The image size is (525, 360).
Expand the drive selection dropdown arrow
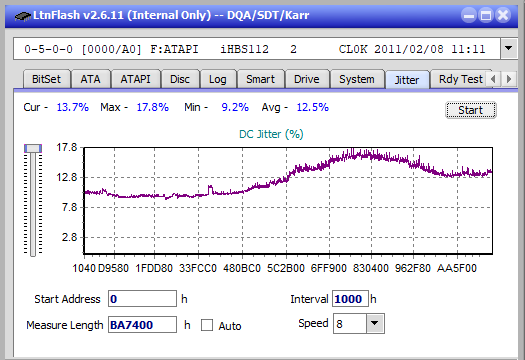[509, 49]
